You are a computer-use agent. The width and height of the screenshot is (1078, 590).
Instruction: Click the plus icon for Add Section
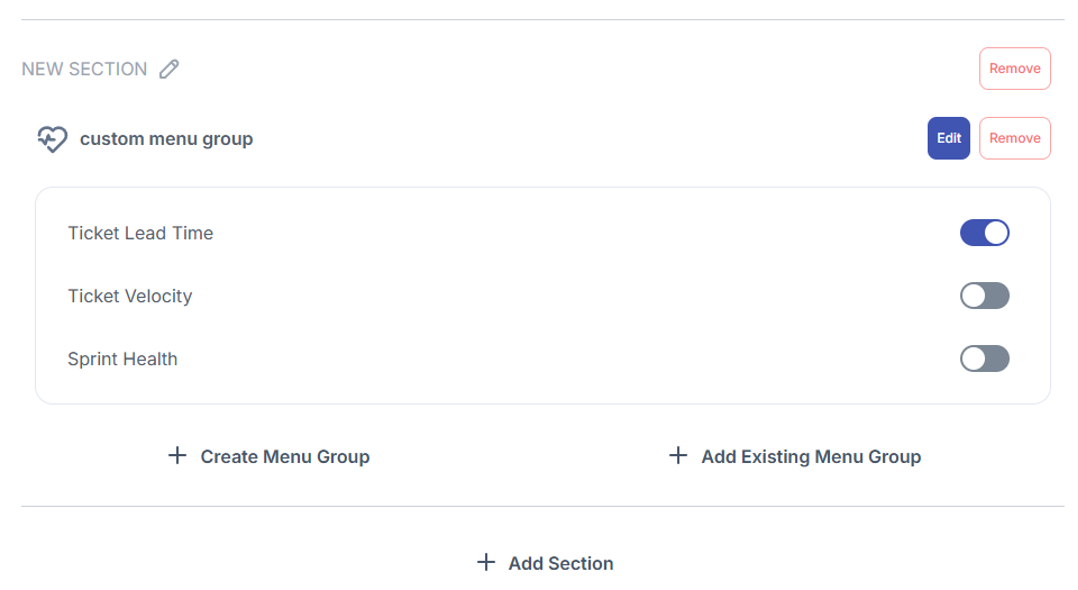tap(486, 563)
